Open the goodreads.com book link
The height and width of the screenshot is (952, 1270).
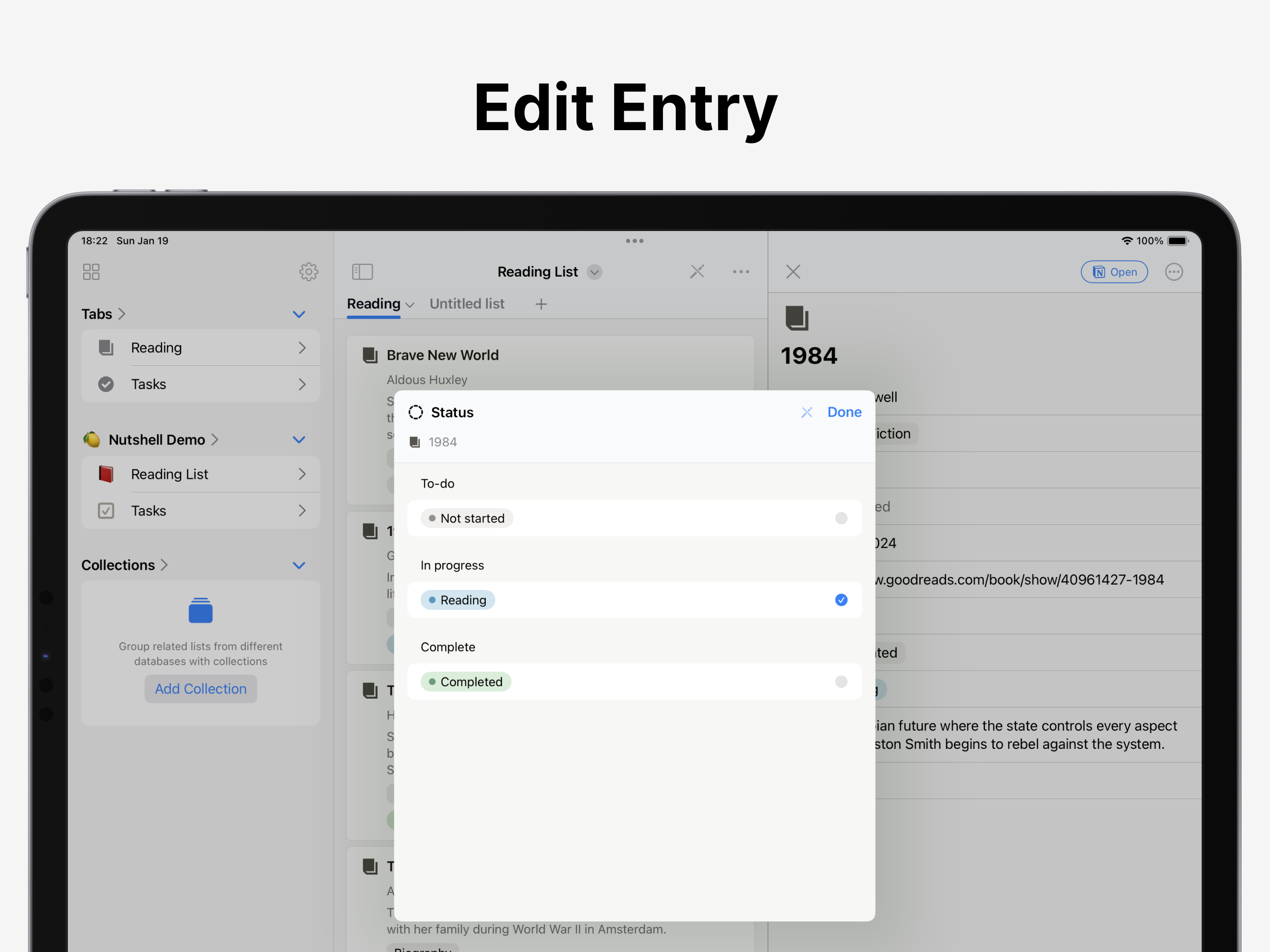click(1019, 579)
